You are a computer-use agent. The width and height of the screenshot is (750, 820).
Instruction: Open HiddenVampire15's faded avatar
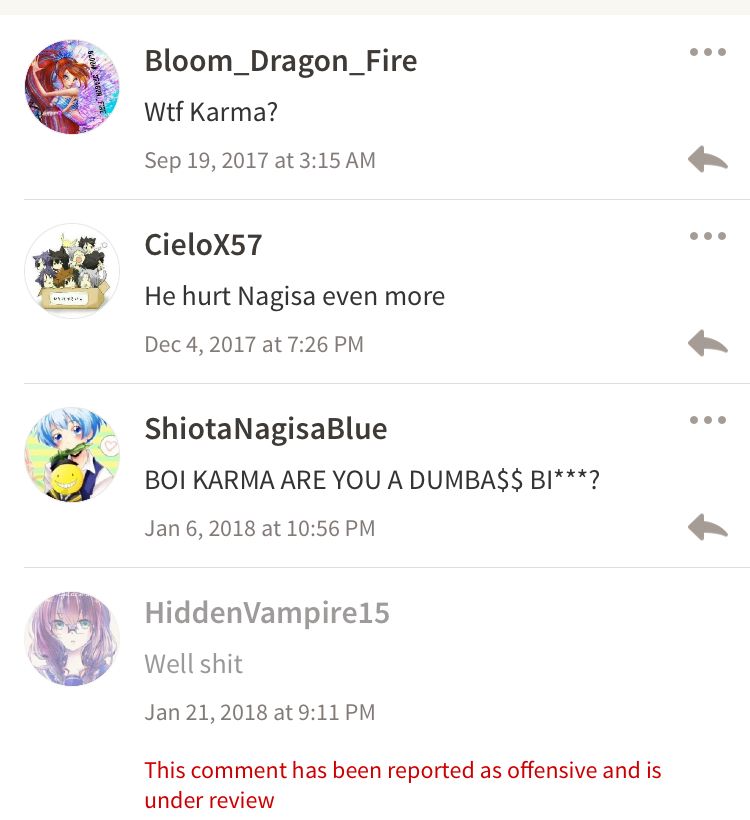[72, 639]
